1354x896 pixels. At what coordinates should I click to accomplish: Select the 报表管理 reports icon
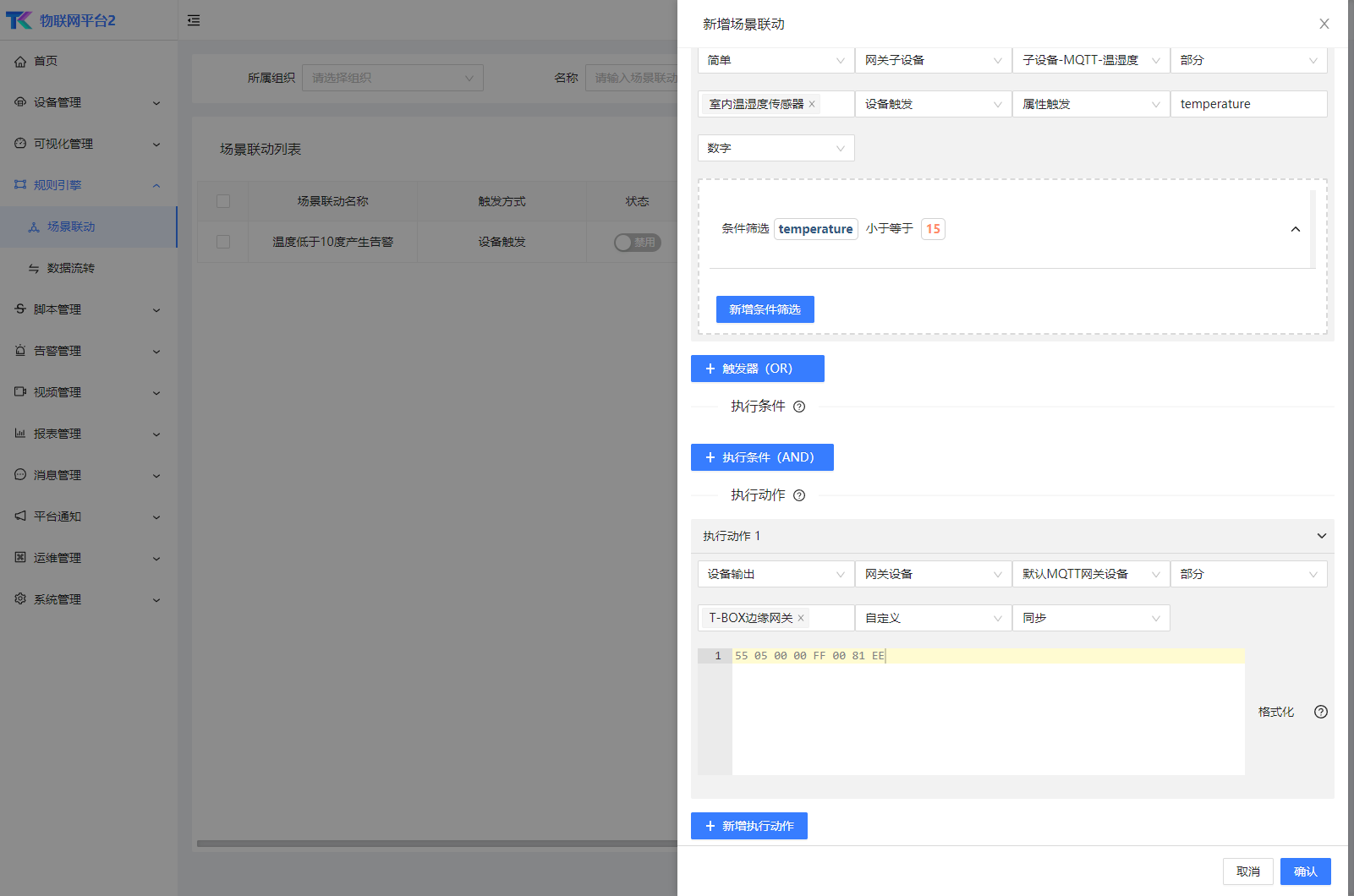point(20,433)
